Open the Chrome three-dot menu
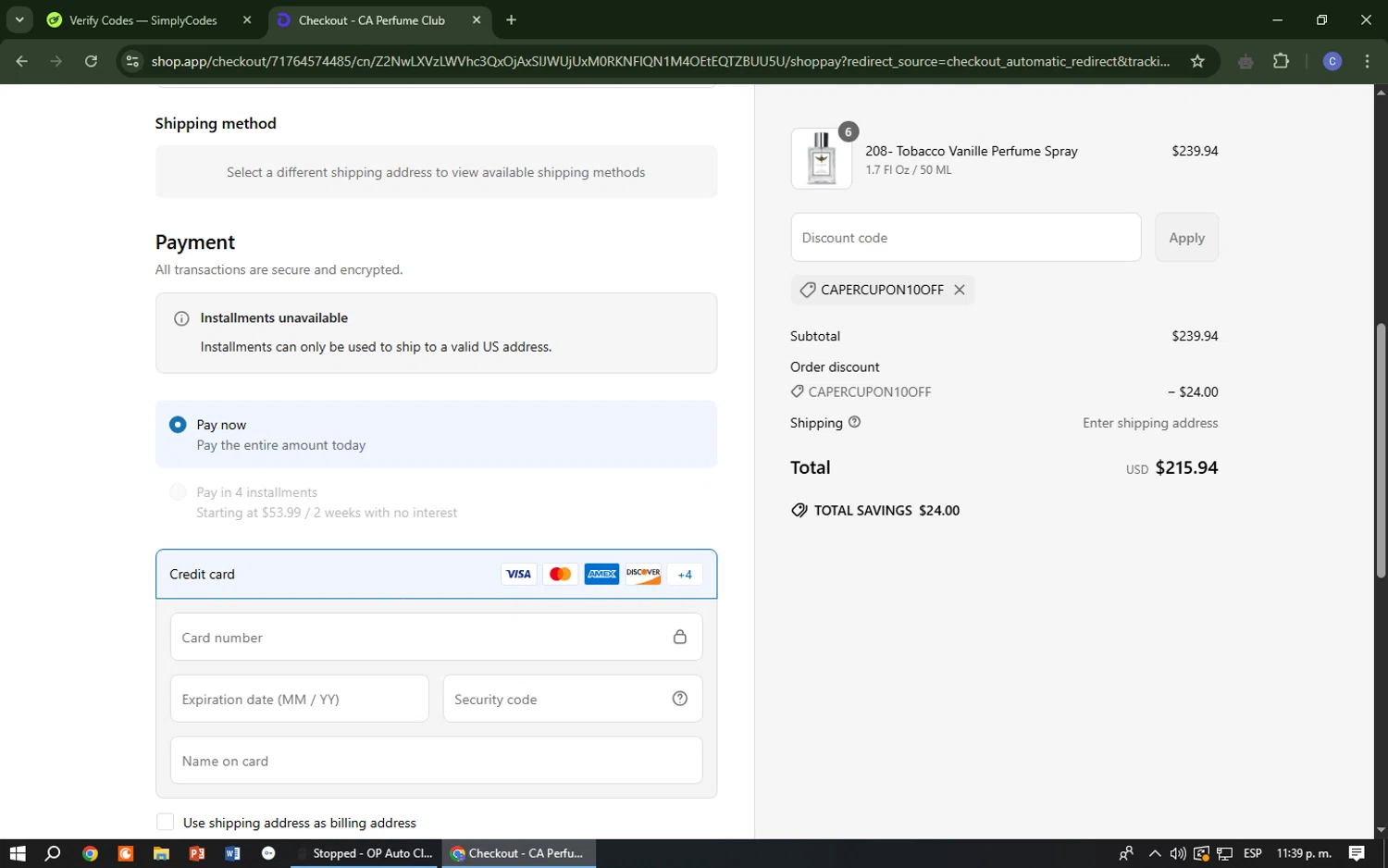 pos(1367,61)
